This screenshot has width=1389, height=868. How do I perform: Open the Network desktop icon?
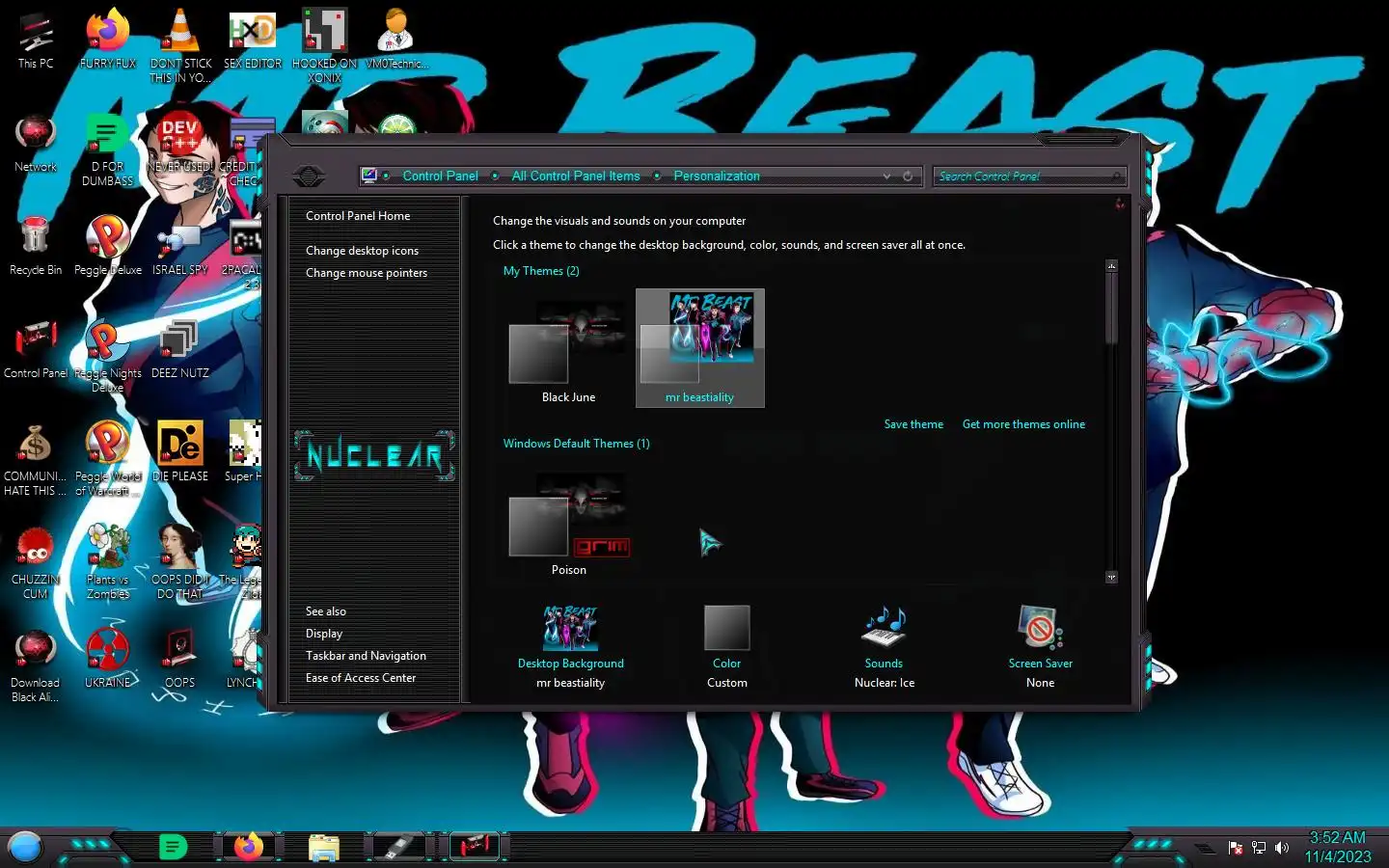36,144
